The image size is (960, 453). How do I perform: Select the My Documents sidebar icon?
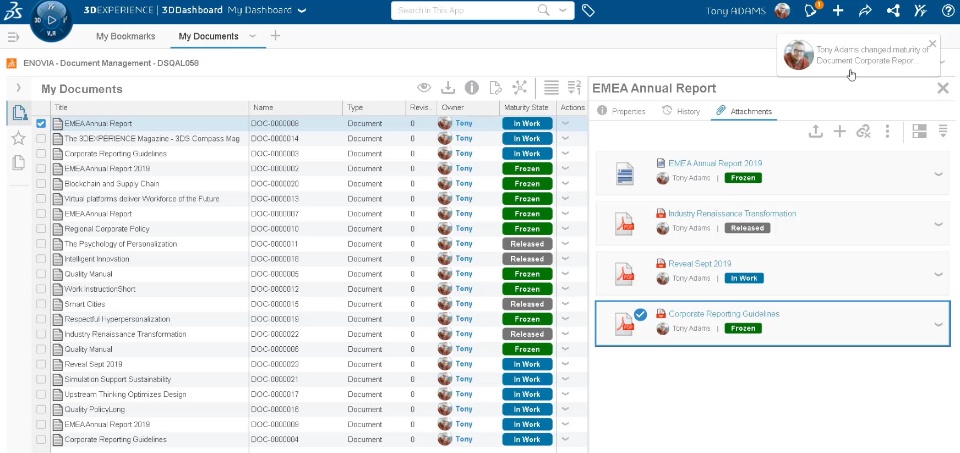[x=19, y=113]
